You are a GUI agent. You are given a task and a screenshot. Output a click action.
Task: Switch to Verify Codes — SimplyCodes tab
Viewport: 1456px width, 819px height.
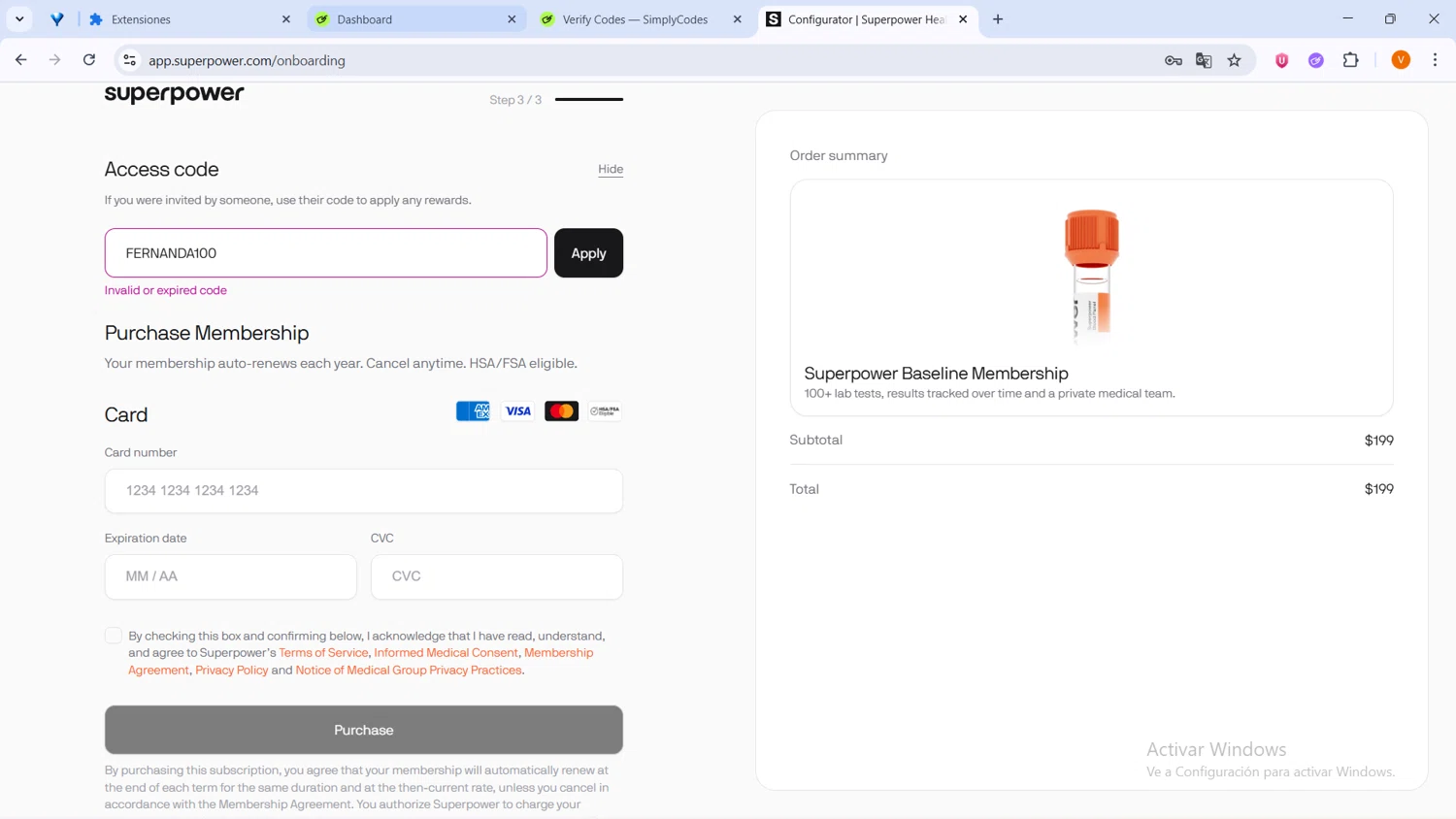tap(642, 19)
